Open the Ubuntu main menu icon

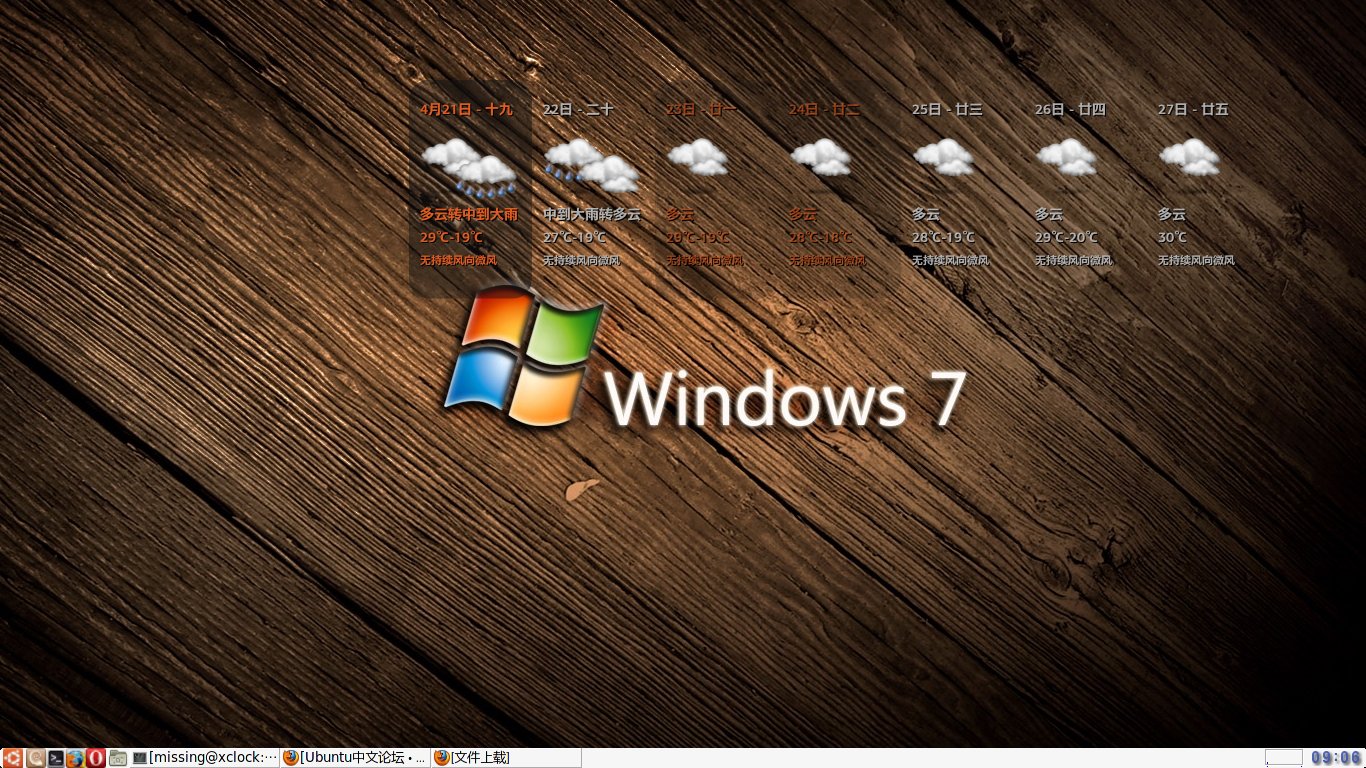[12, 758]
